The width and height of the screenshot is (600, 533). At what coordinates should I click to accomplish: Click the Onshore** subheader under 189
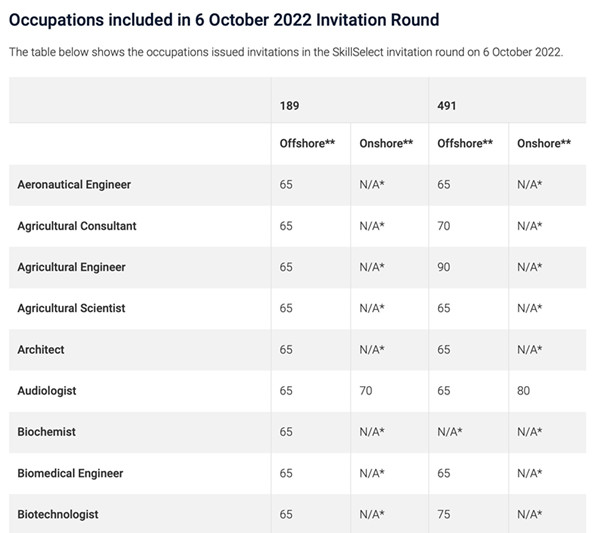386,143
